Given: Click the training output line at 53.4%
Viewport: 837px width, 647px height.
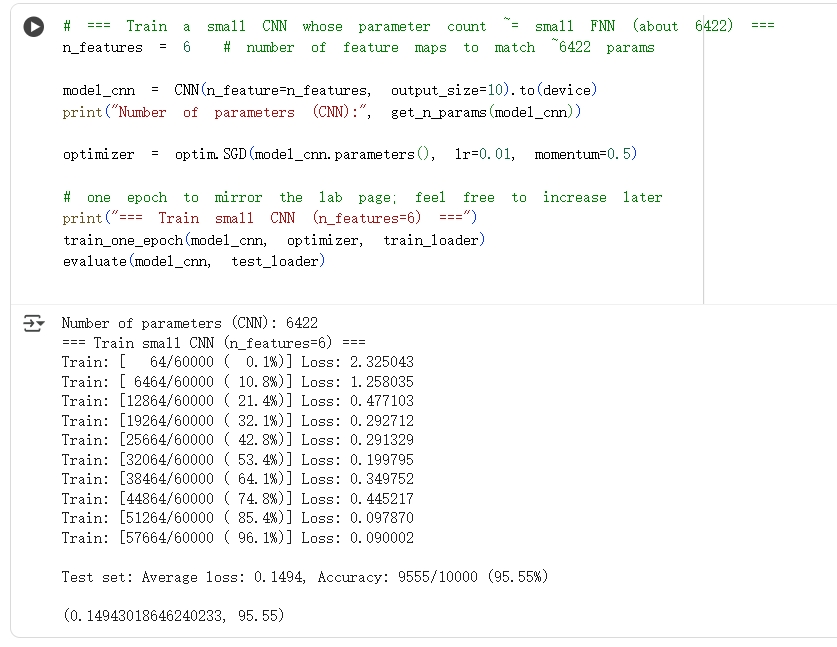Looking at the screenshot, I should [x=237, y=460].
